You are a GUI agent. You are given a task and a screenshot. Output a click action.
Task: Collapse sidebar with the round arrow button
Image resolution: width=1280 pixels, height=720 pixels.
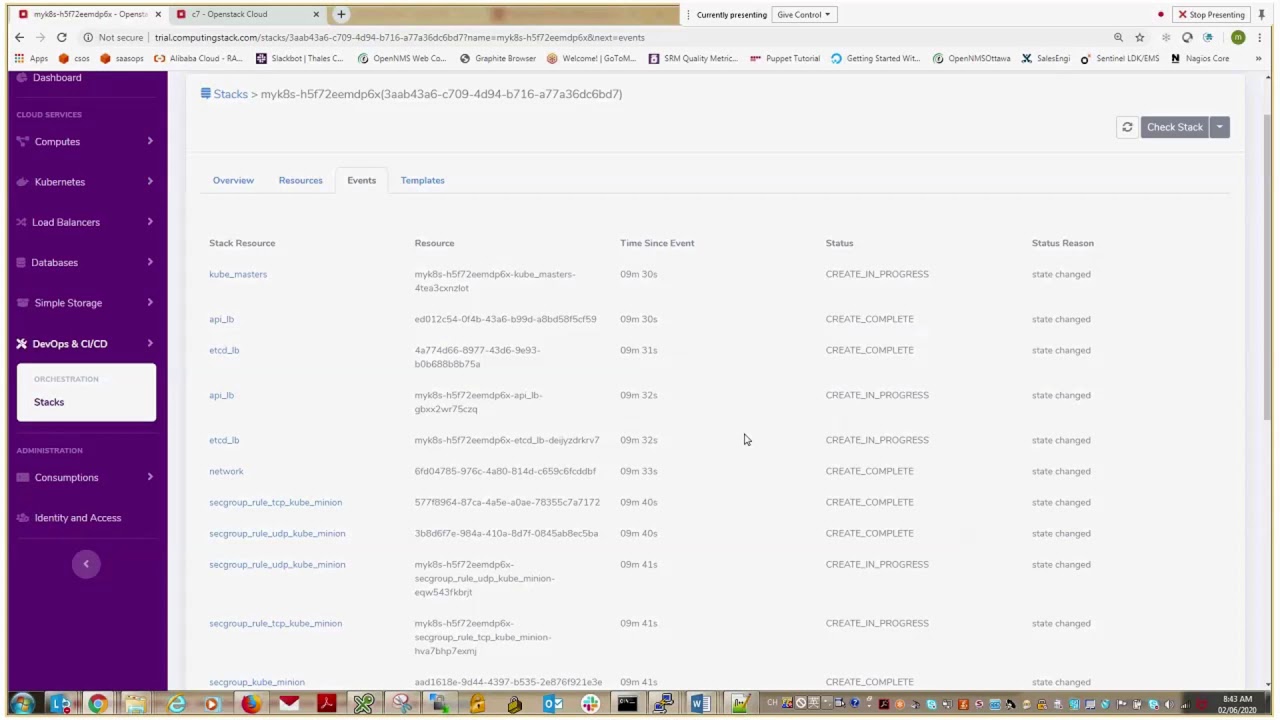pos(86,564)
